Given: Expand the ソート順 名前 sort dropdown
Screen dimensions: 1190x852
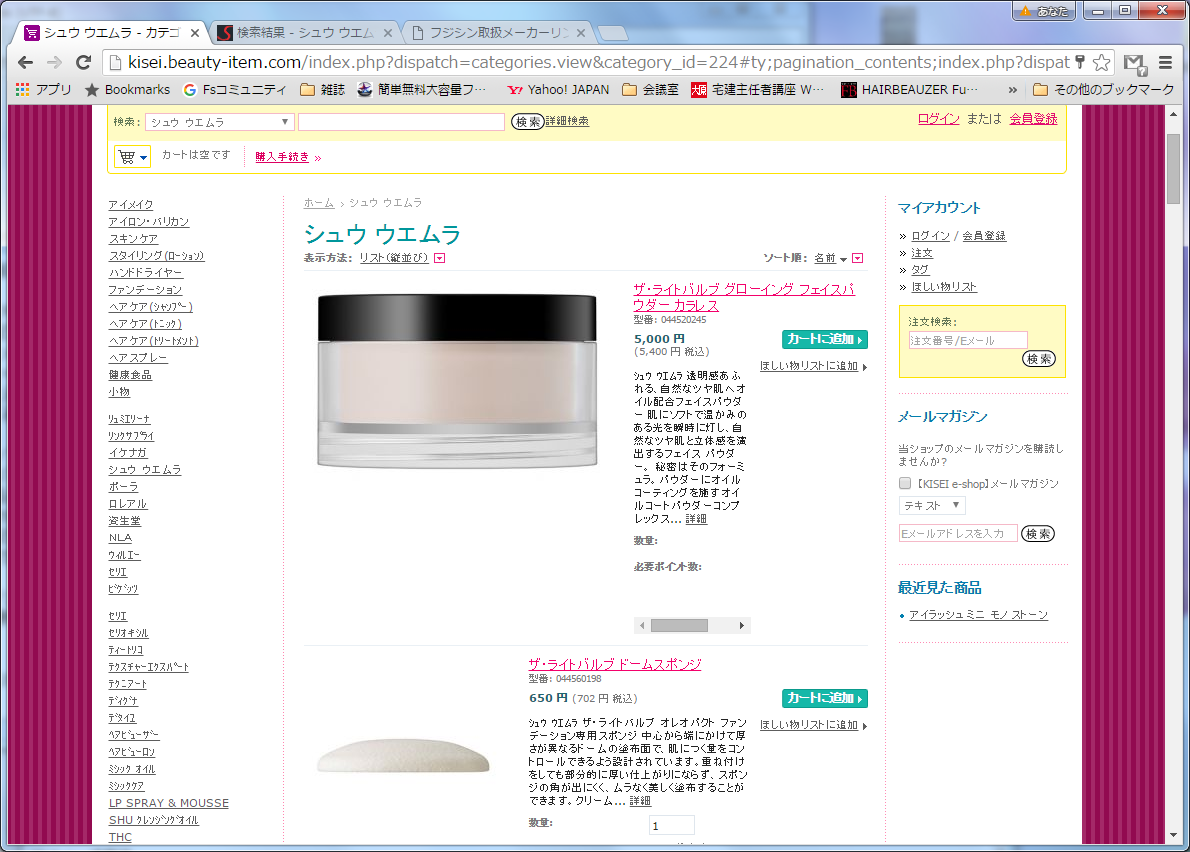Looking at the screenshot, I should click(857, 258).
